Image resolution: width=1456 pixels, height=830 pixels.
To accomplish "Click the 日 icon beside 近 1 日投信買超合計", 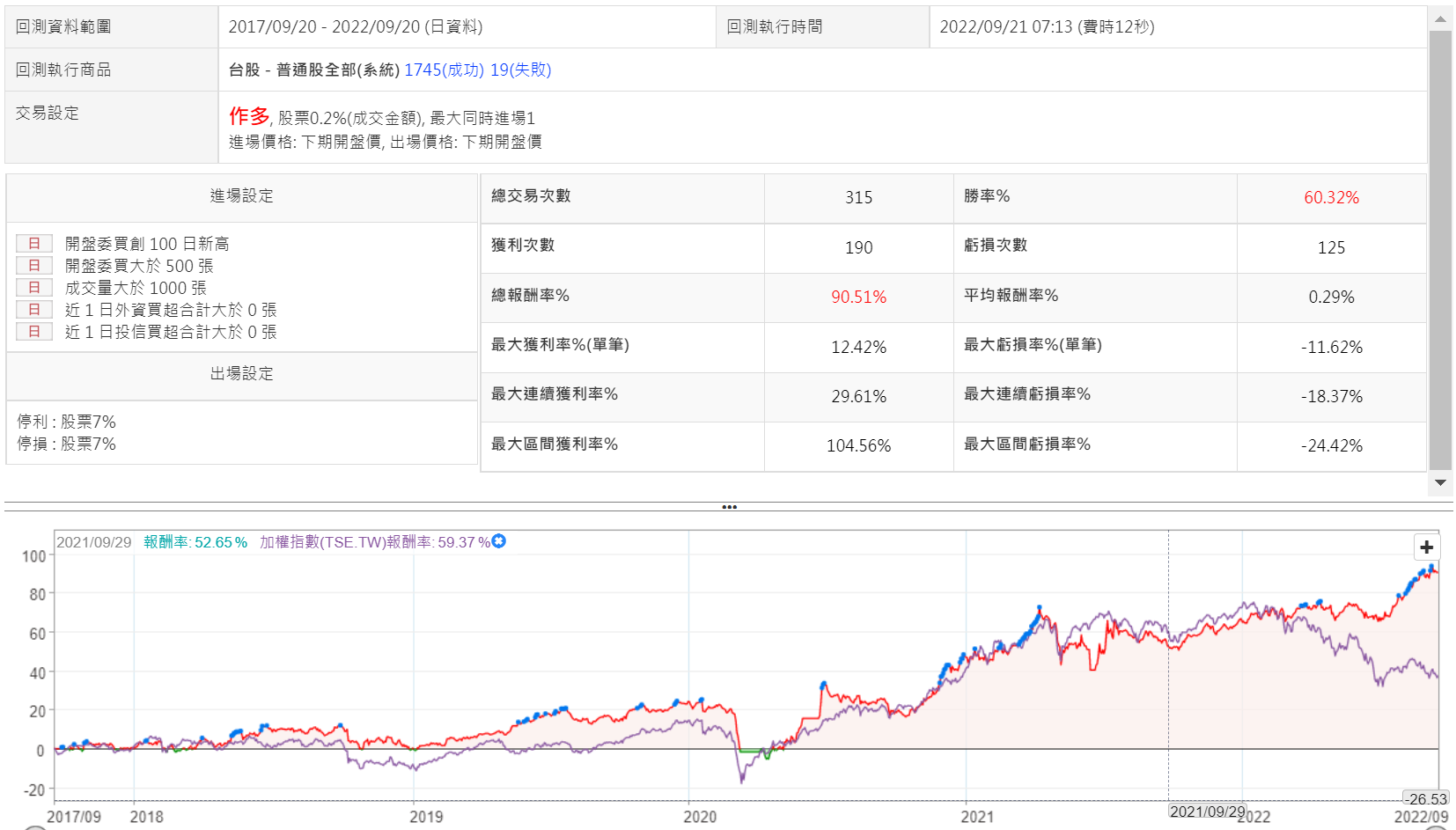I will coord(34,332).
